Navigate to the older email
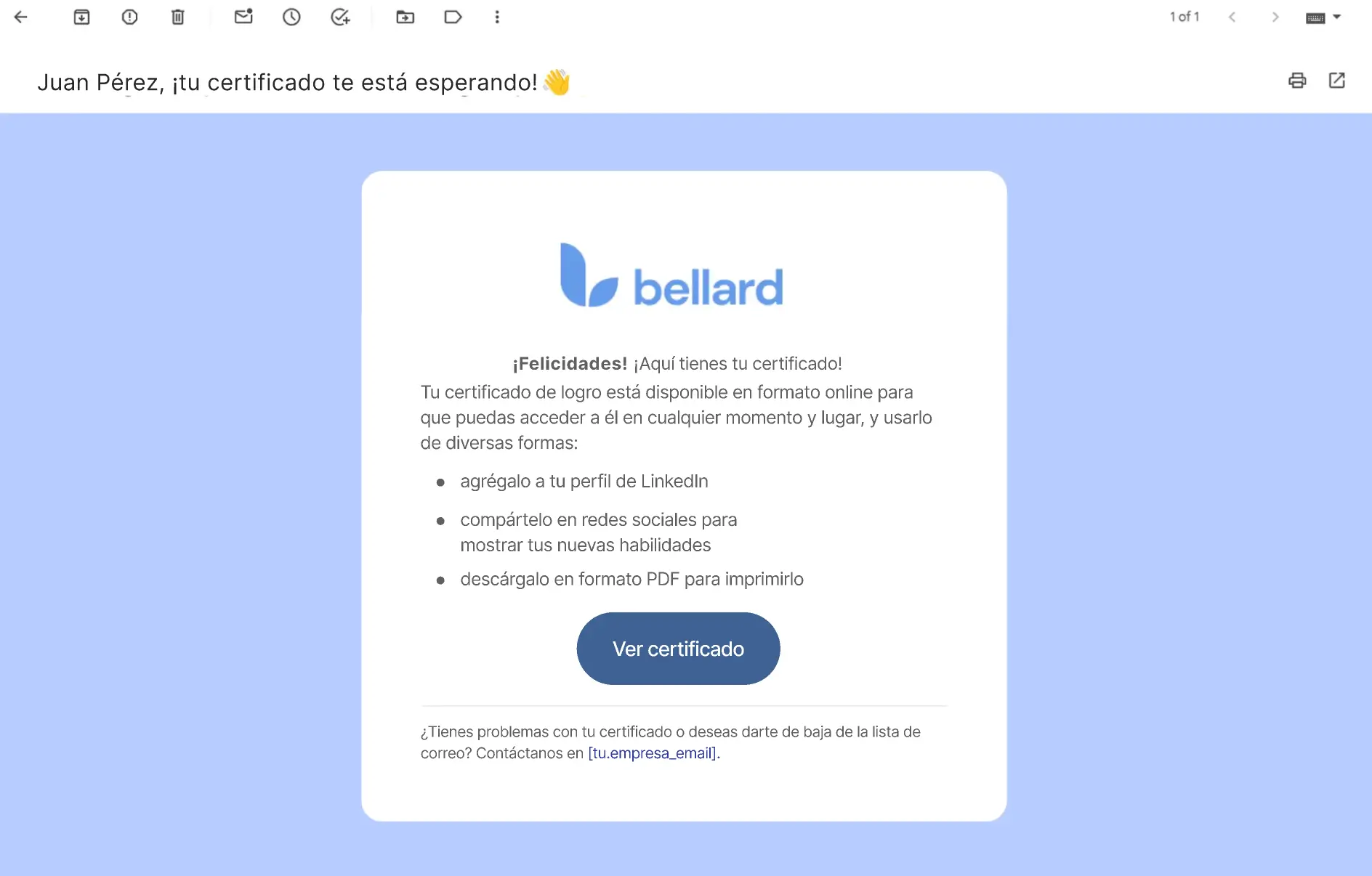 tap(1275, 17)
